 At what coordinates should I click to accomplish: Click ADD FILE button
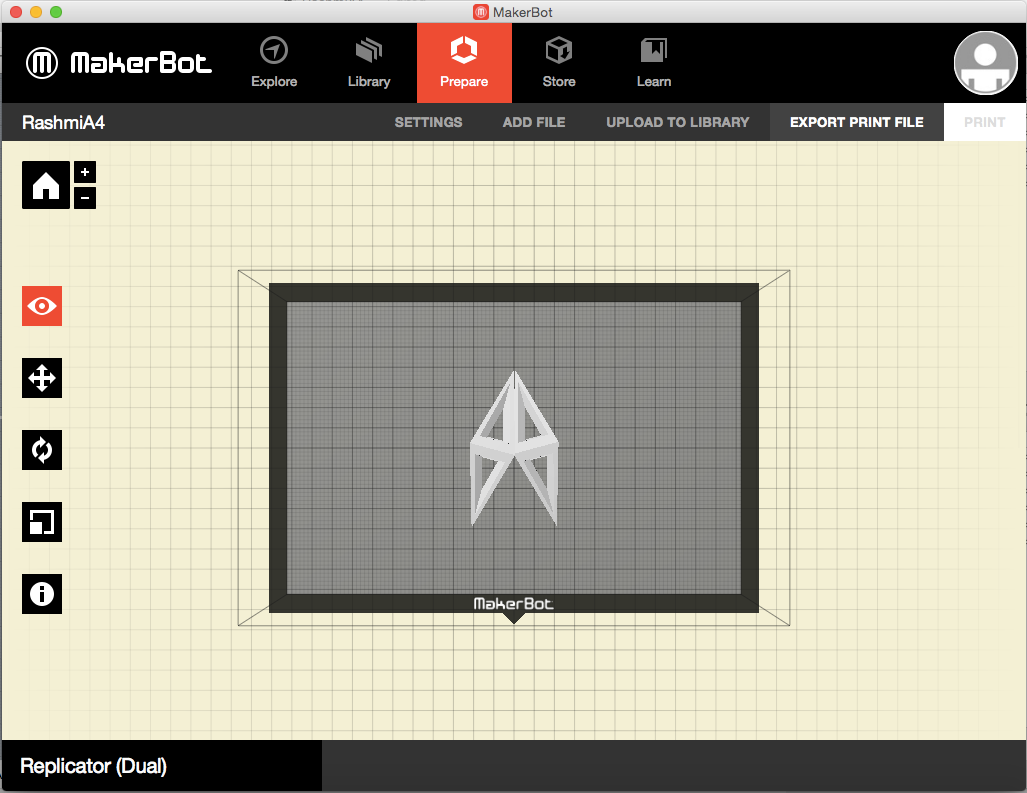point(534,122)
